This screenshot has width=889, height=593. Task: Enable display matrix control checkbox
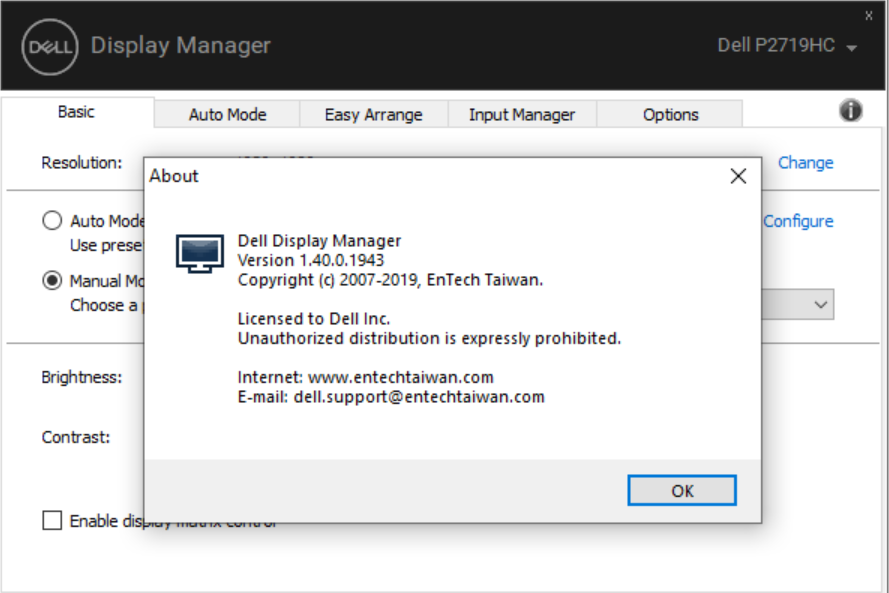tap(52, 520)
